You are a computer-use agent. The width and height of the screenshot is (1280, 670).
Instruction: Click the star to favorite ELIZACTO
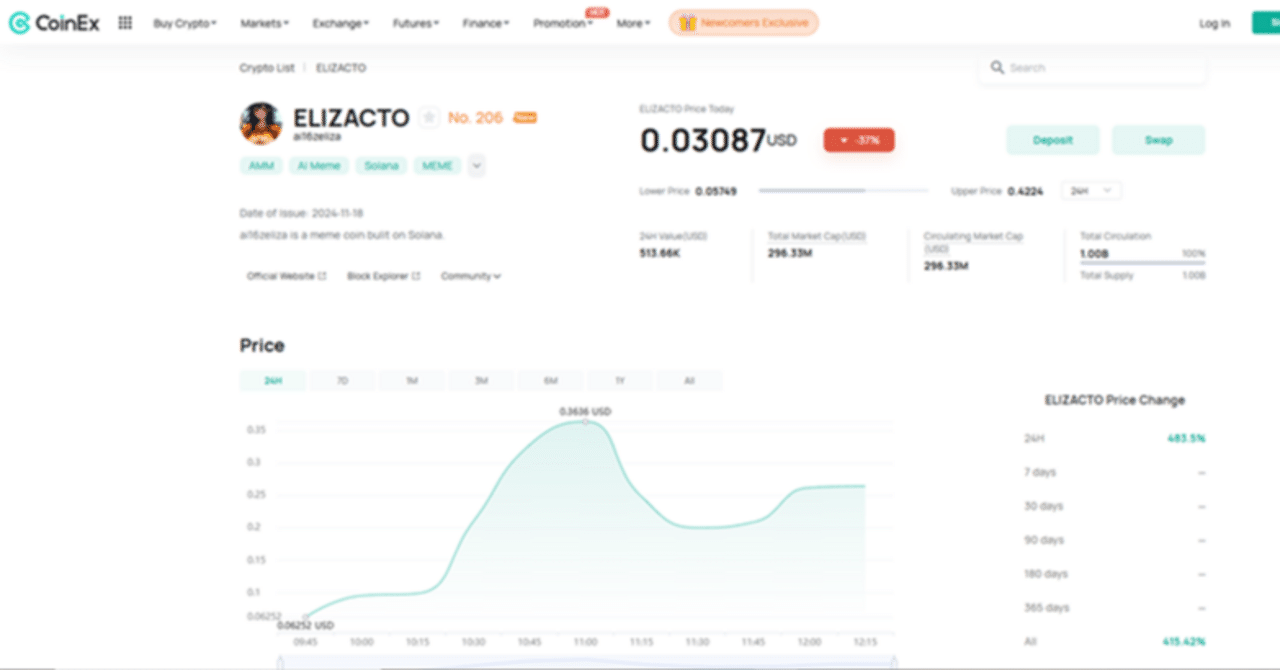click(x=429, y=117)
